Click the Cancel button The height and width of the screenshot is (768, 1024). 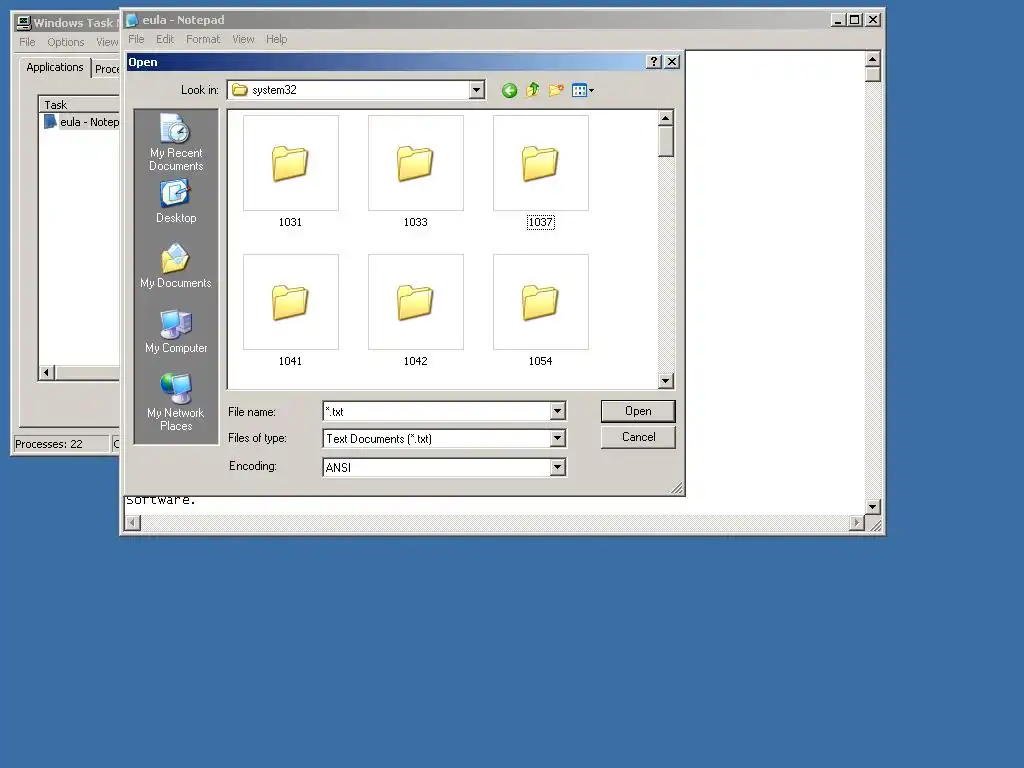point(638,437)
